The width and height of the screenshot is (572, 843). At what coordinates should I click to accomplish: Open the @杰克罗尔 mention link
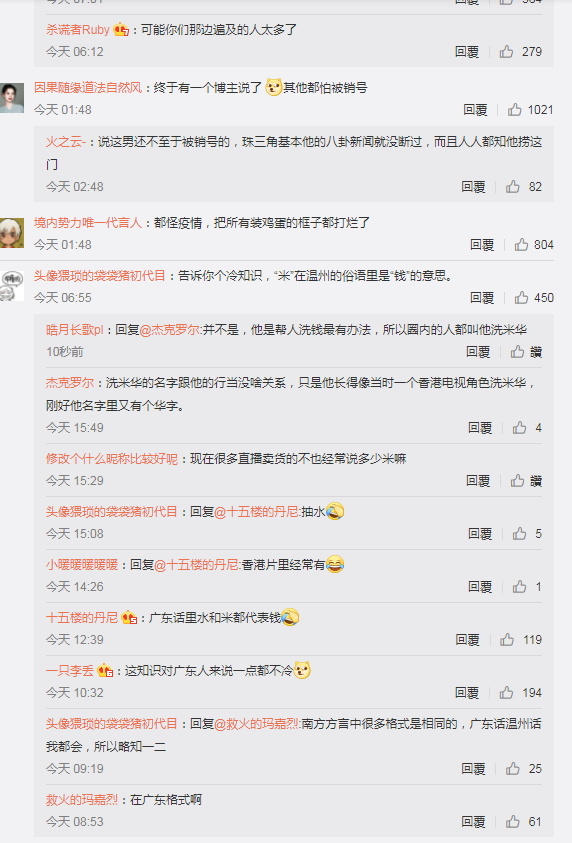click(x=170, y=330)
